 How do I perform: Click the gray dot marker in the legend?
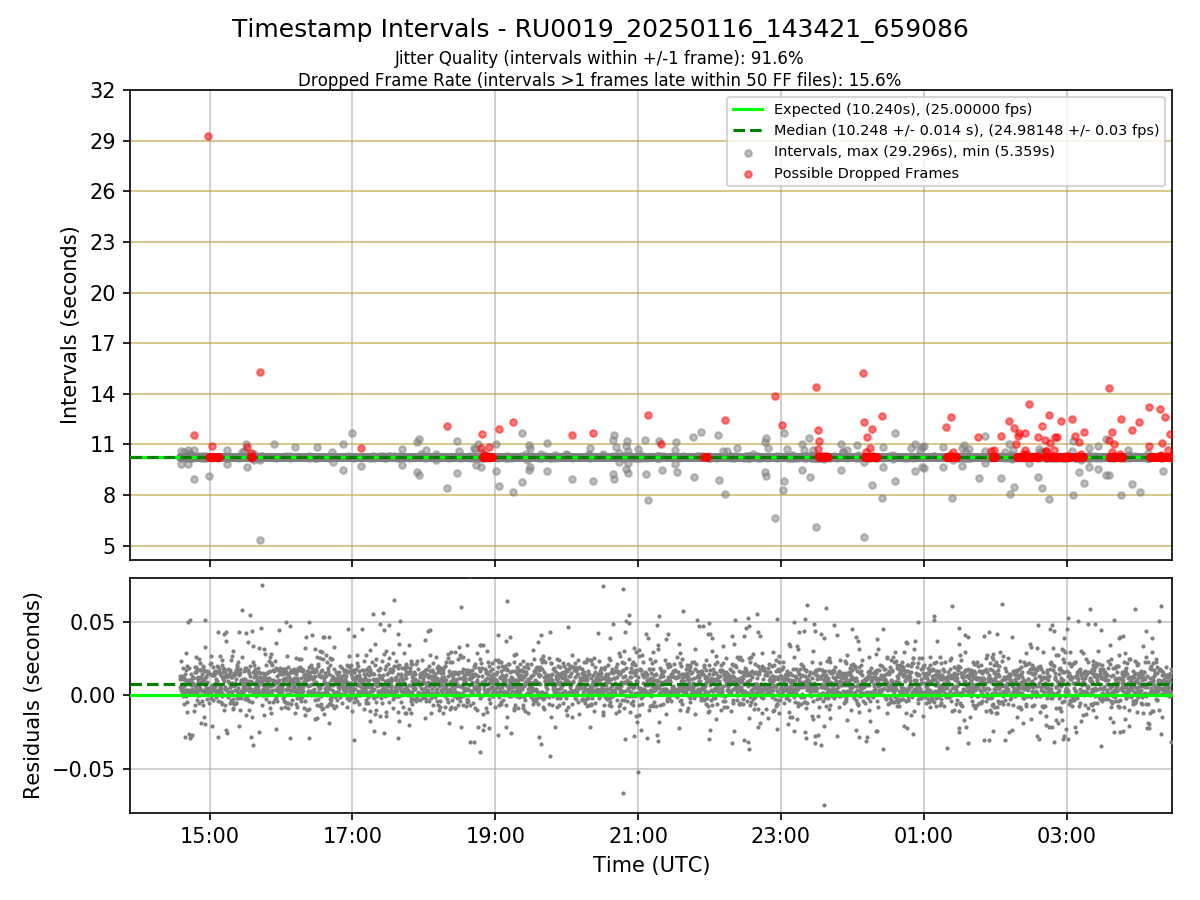749,152
